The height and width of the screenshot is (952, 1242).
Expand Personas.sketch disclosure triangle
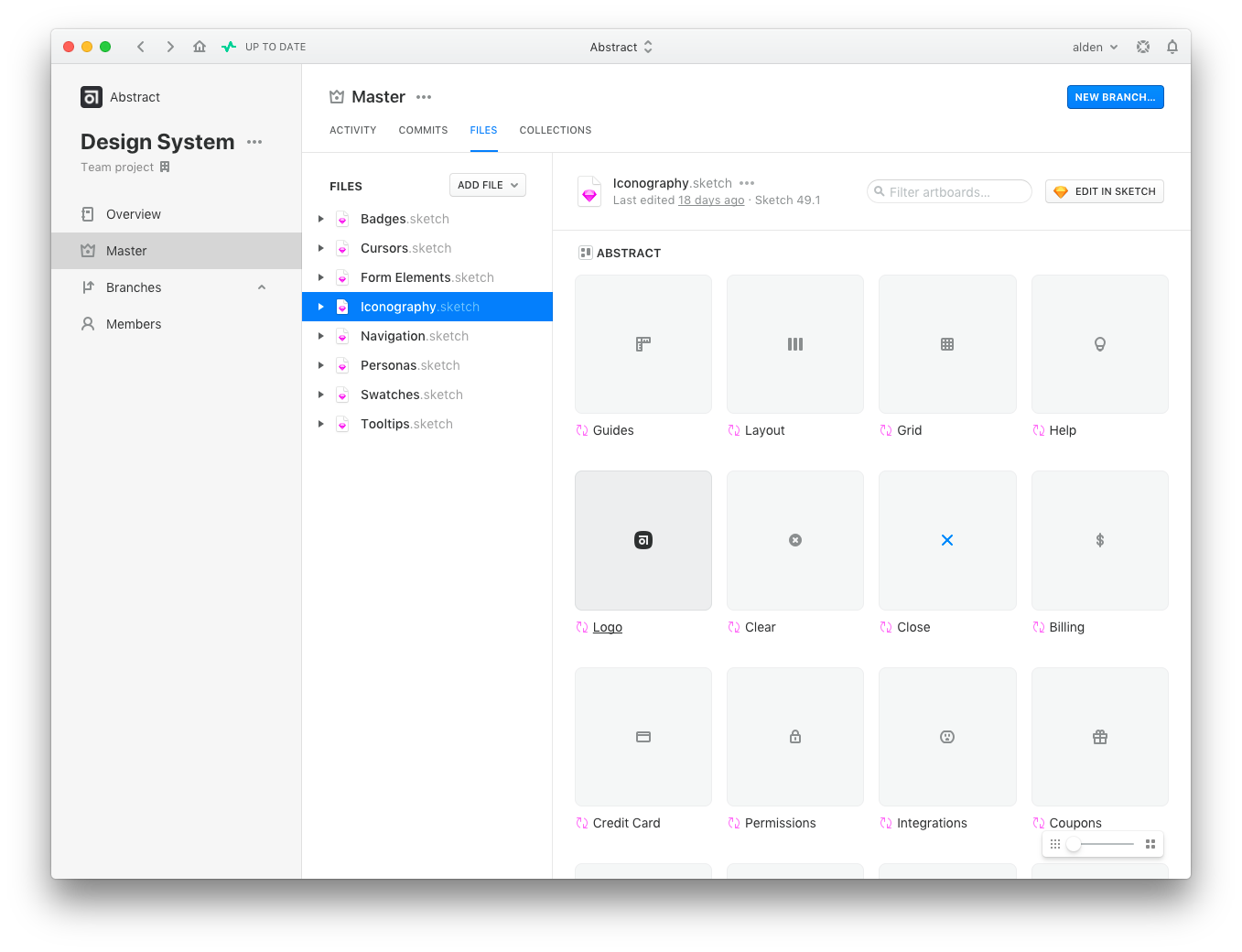320,365
